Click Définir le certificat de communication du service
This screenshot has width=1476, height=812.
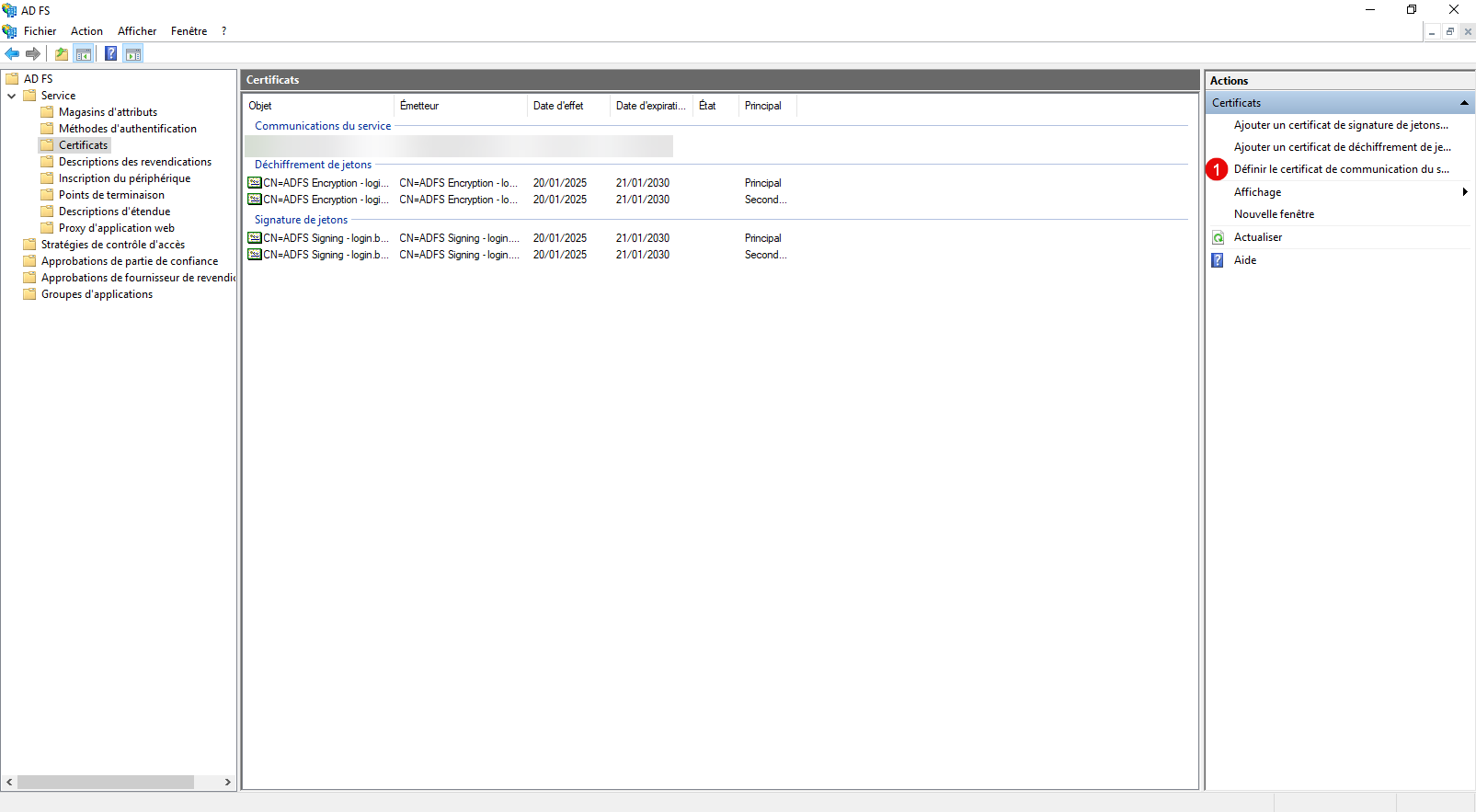click(x=1341, y=169)
